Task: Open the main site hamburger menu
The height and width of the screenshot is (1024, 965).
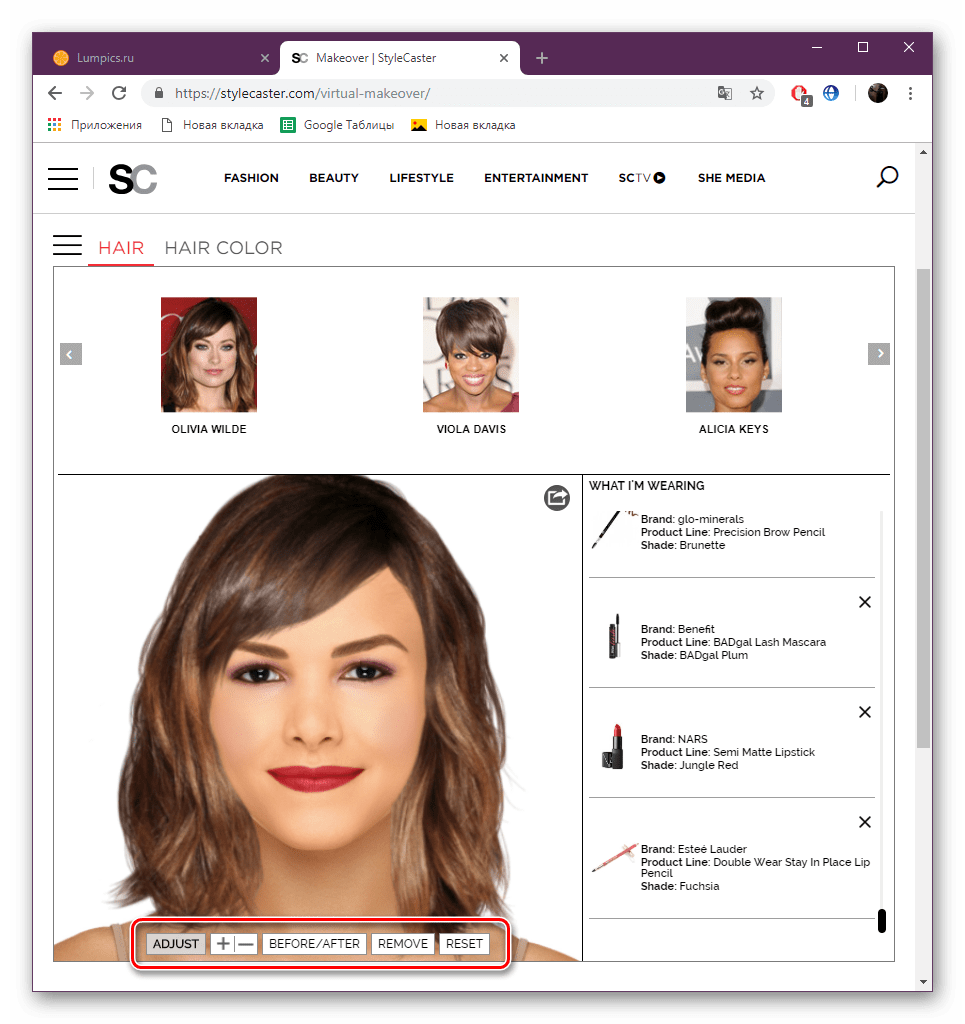Action: [63, 178]
